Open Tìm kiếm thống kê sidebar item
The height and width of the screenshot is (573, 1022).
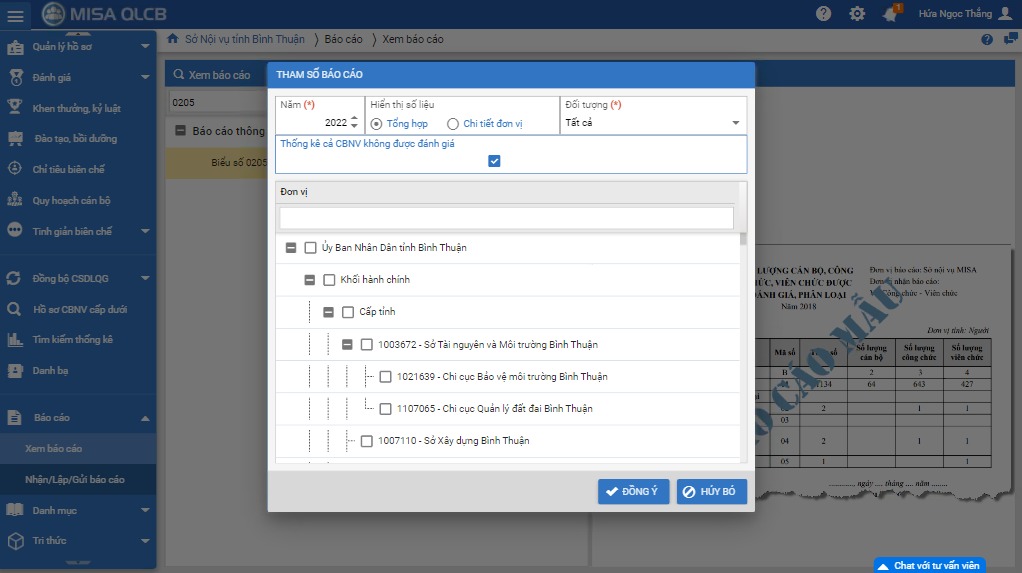coord(72,340)
